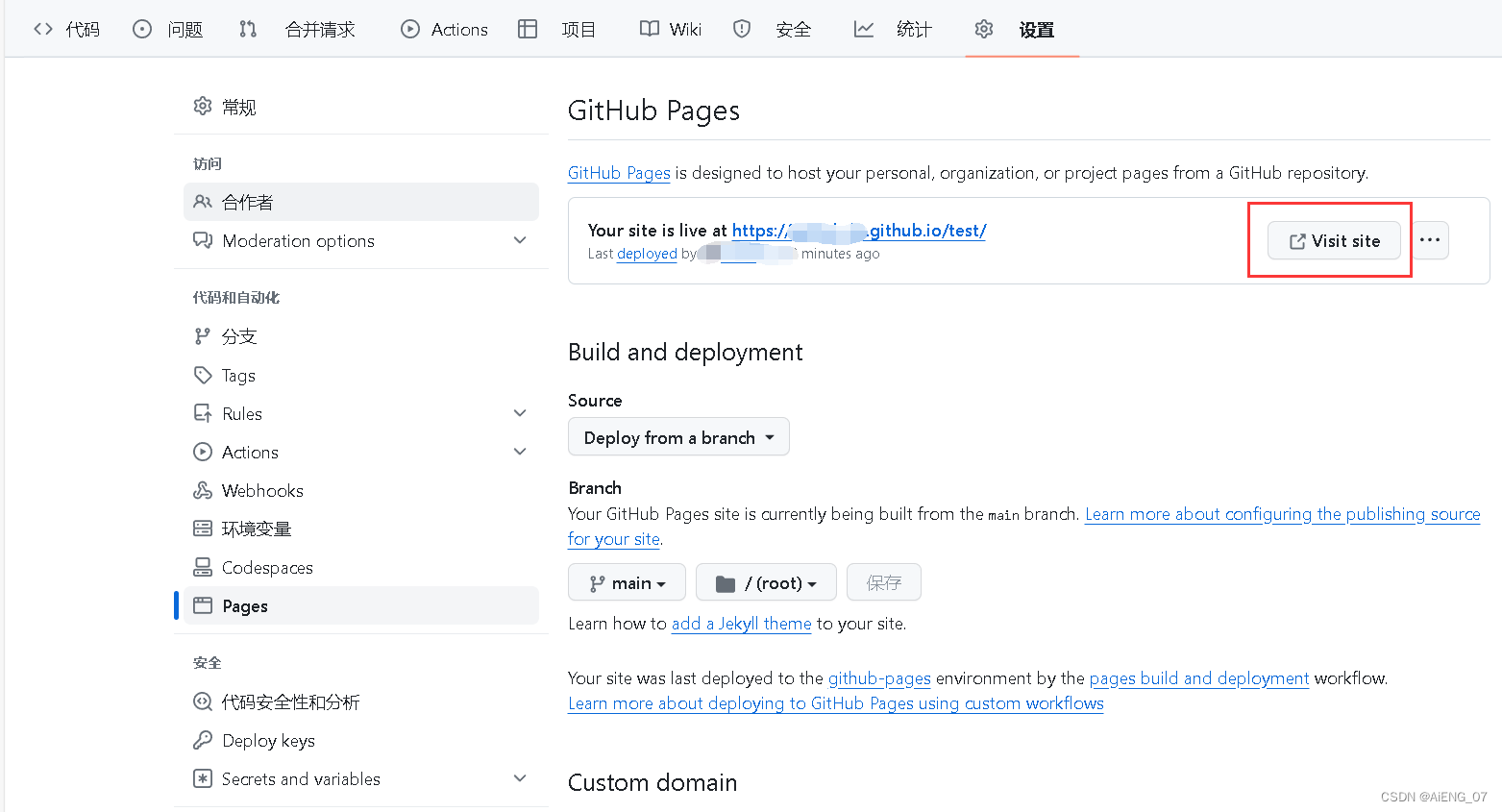The height and width of the screenshot is (812, 1502).
Task: Click the pull request icon beside 合并请求
Action: 248,29
